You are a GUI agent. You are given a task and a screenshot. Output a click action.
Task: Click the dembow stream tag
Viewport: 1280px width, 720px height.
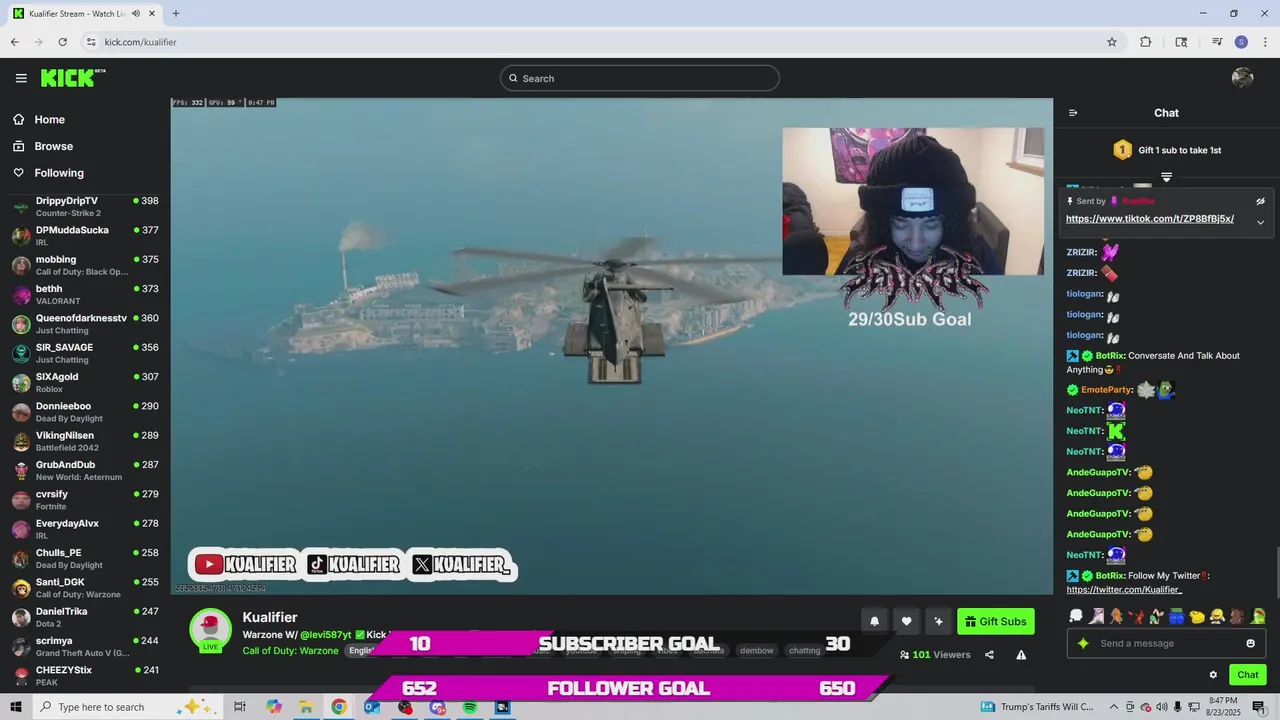click(756, 651)
